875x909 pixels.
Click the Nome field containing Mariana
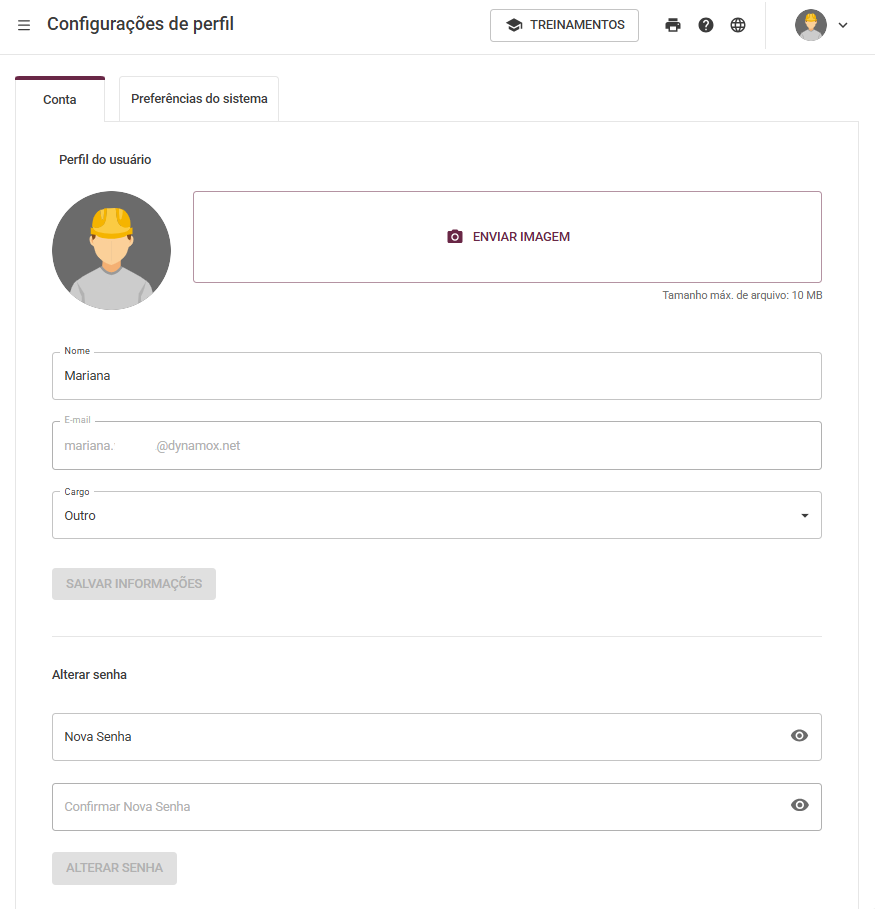[437, 376]
